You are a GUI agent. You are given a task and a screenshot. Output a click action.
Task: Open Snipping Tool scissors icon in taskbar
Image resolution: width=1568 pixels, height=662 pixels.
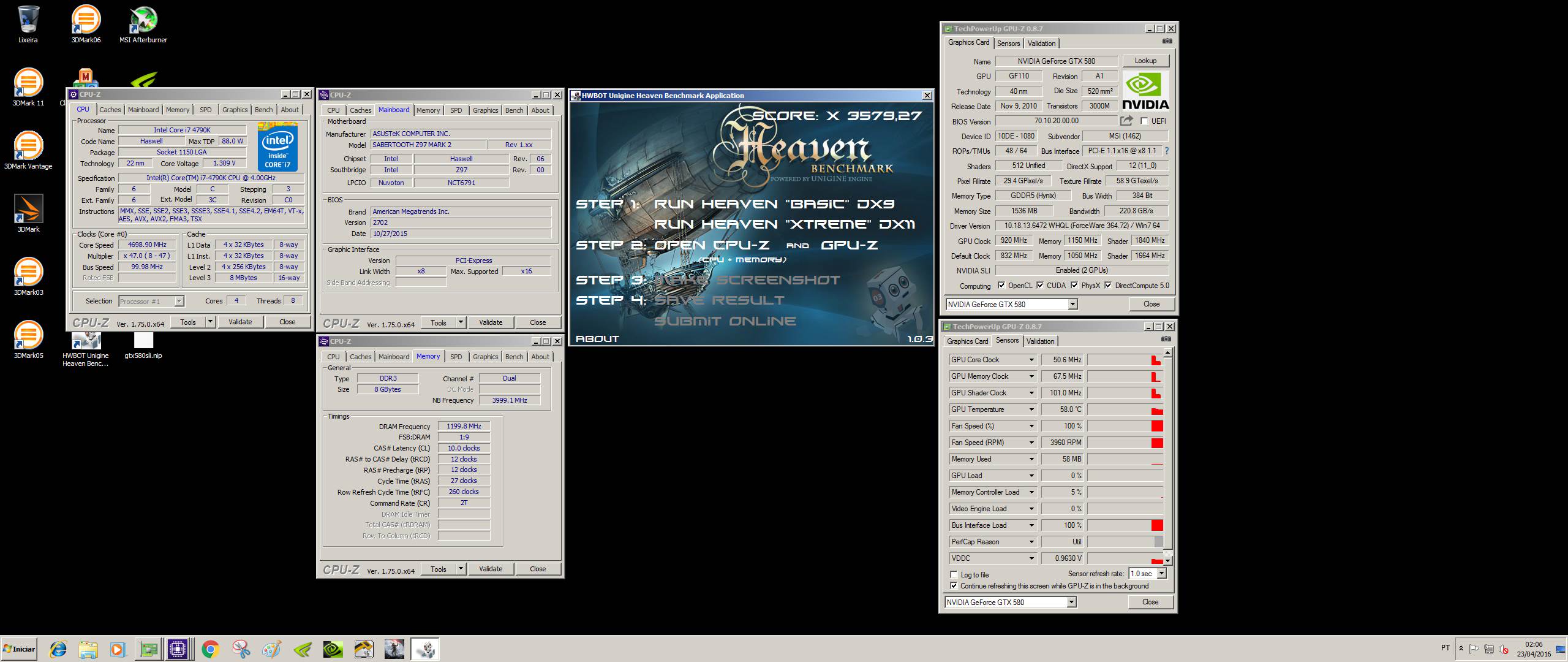[241, 649]
